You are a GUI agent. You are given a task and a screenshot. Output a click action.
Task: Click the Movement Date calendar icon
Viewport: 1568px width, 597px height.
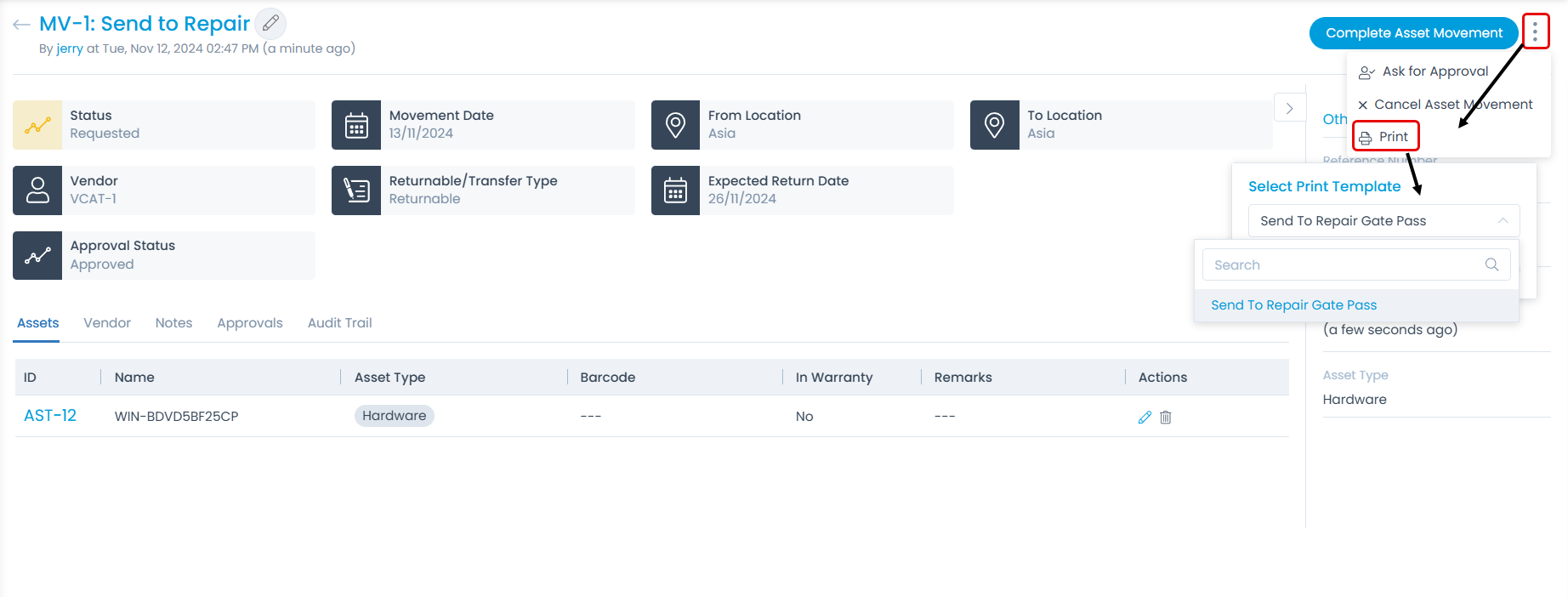click(356, 125)
